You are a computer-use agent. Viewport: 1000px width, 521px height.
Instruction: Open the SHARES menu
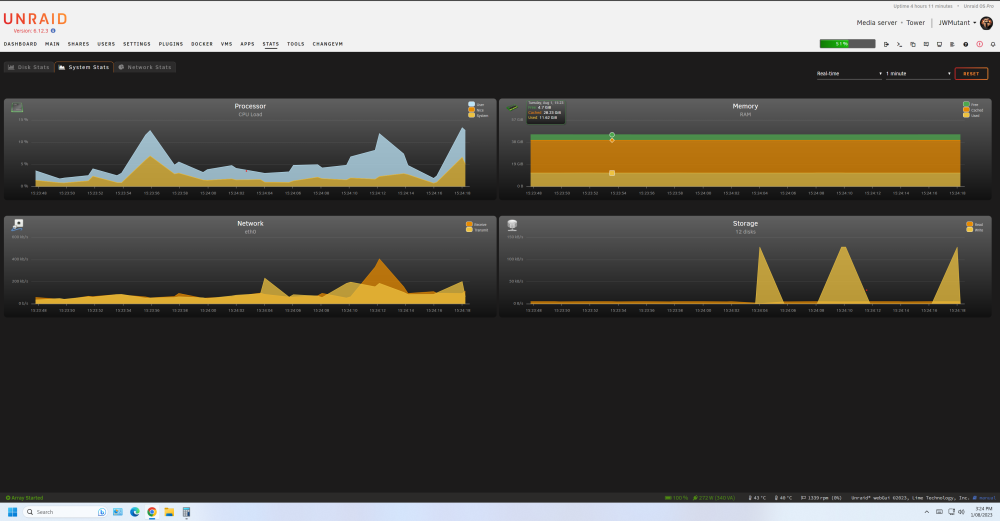(x=78, y=44)
